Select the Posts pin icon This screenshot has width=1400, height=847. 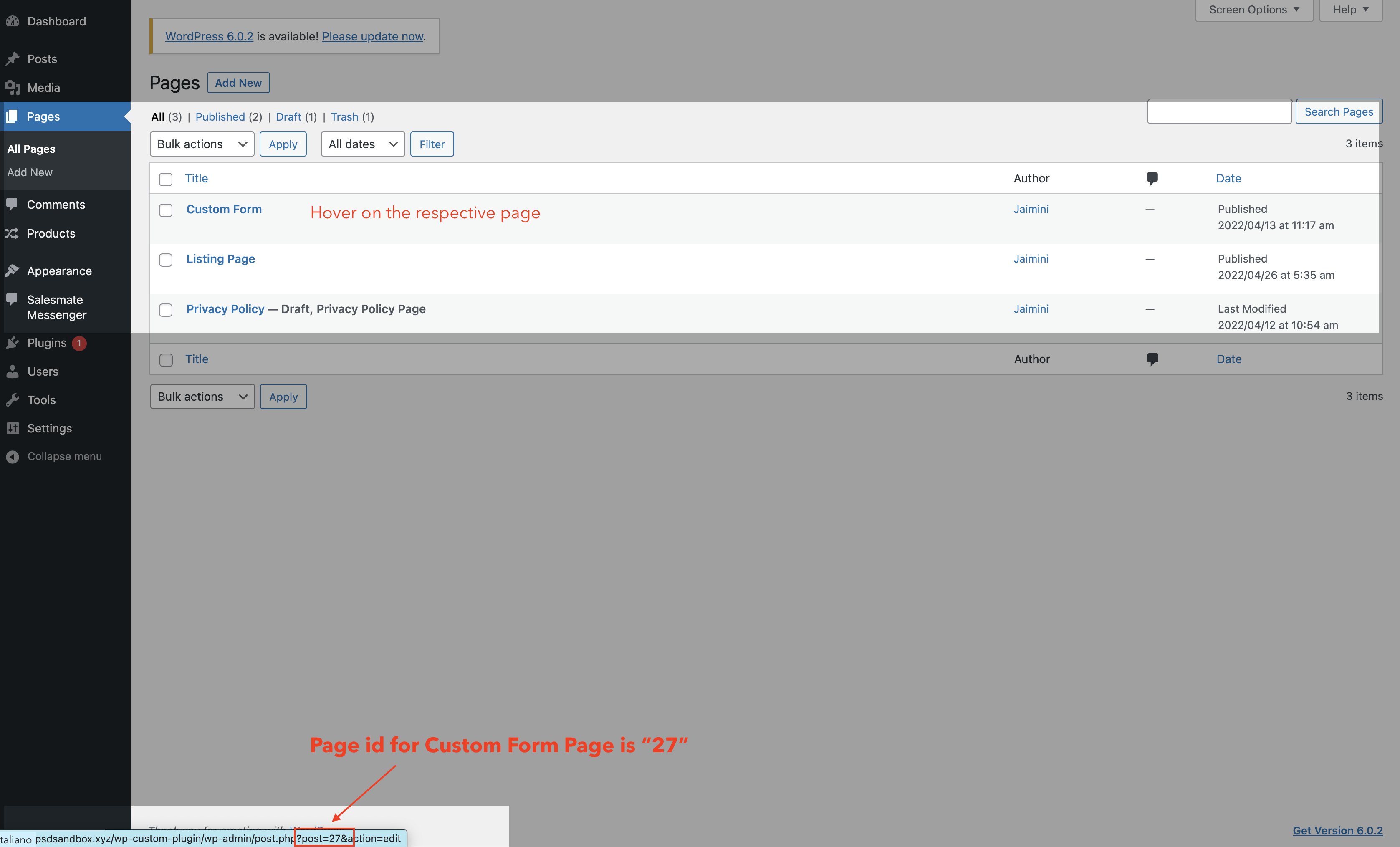coord(13,58)
